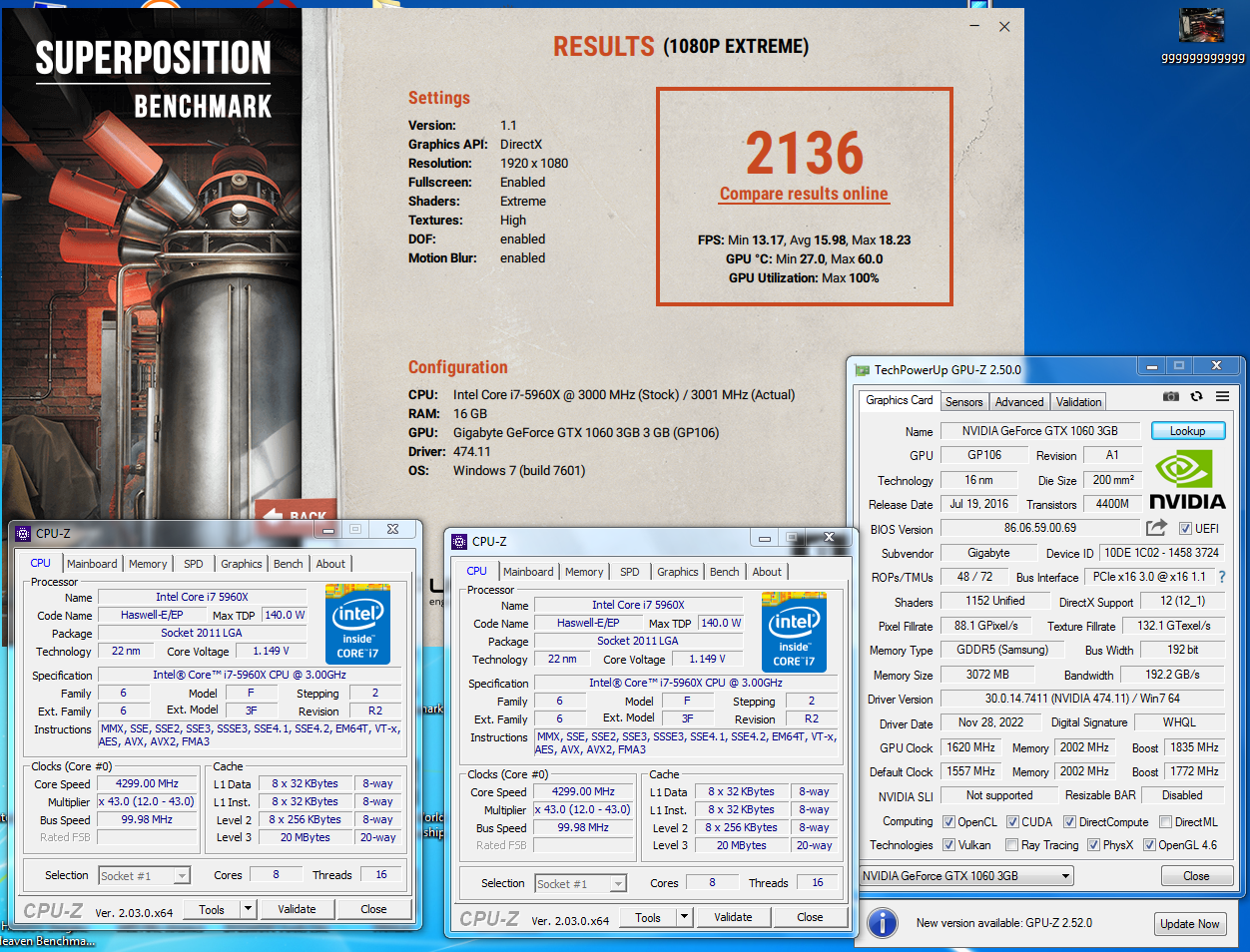The height and width of the screenshot is (952, 1250).
Task: Click the Intel Core i7 logo in middle CPU-Z
Action: coord(794,632)
